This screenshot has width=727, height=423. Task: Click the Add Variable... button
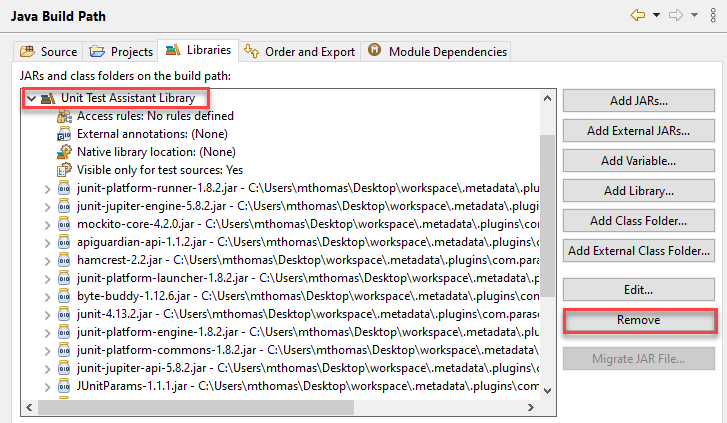638,161
